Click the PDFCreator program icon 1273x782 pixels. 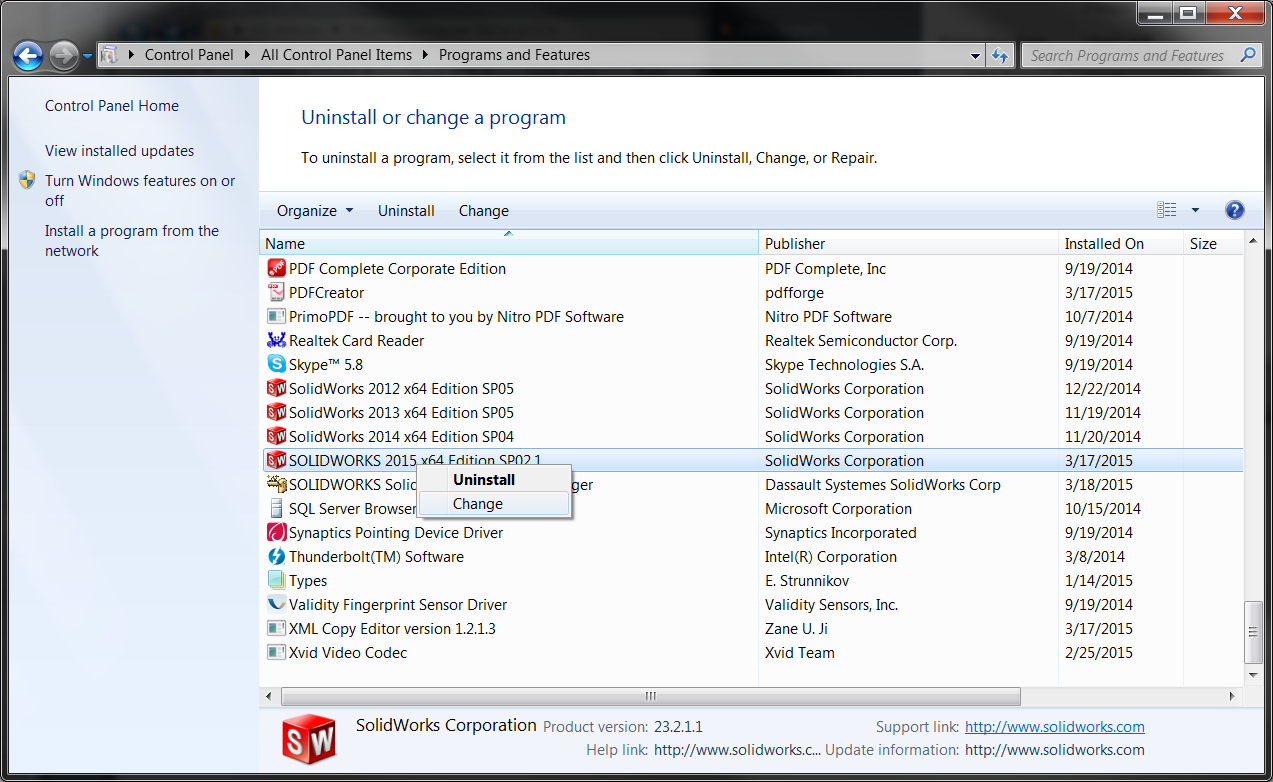(x=277, y=292)
